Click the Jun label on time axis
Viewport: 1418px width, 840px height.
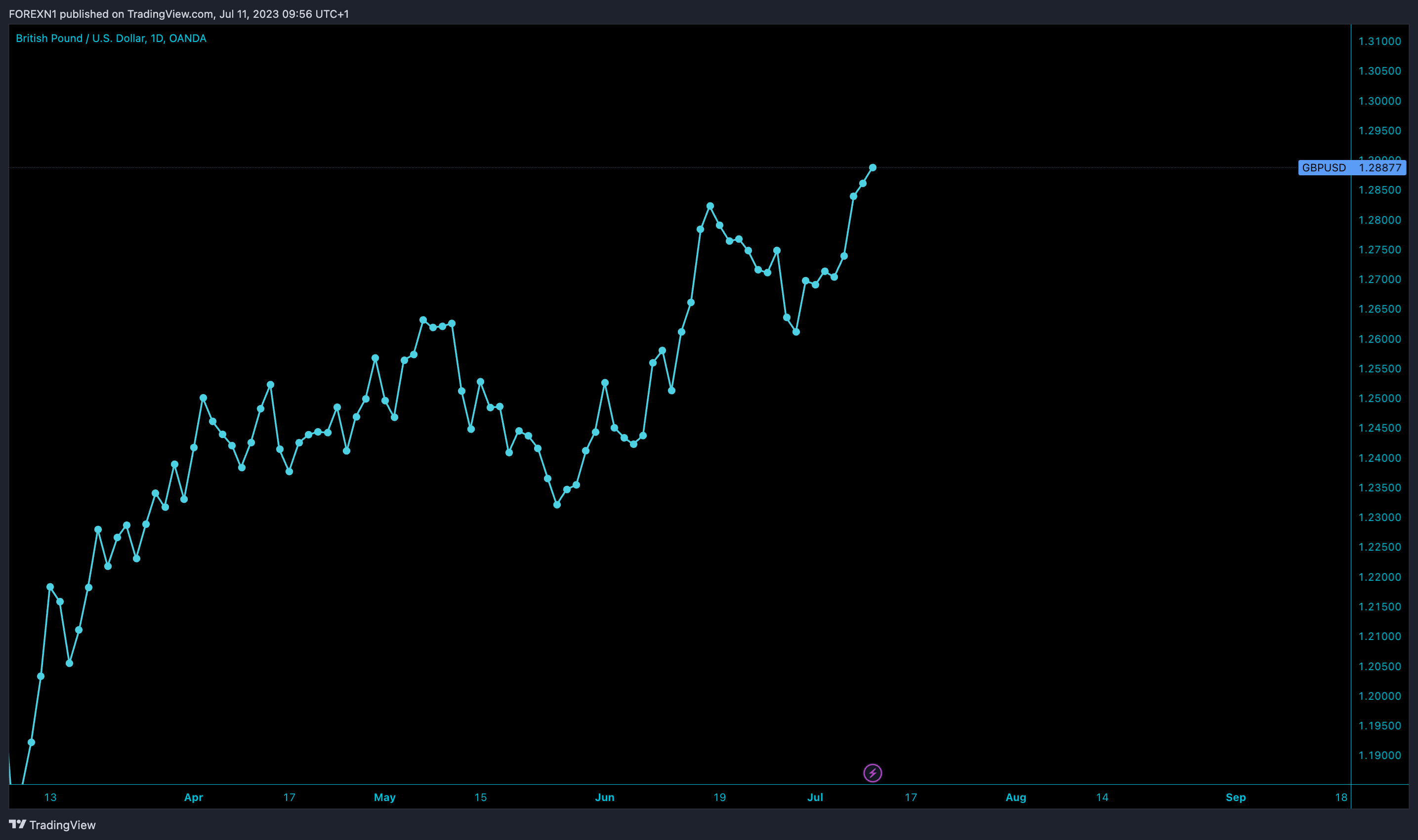(604, 797)
